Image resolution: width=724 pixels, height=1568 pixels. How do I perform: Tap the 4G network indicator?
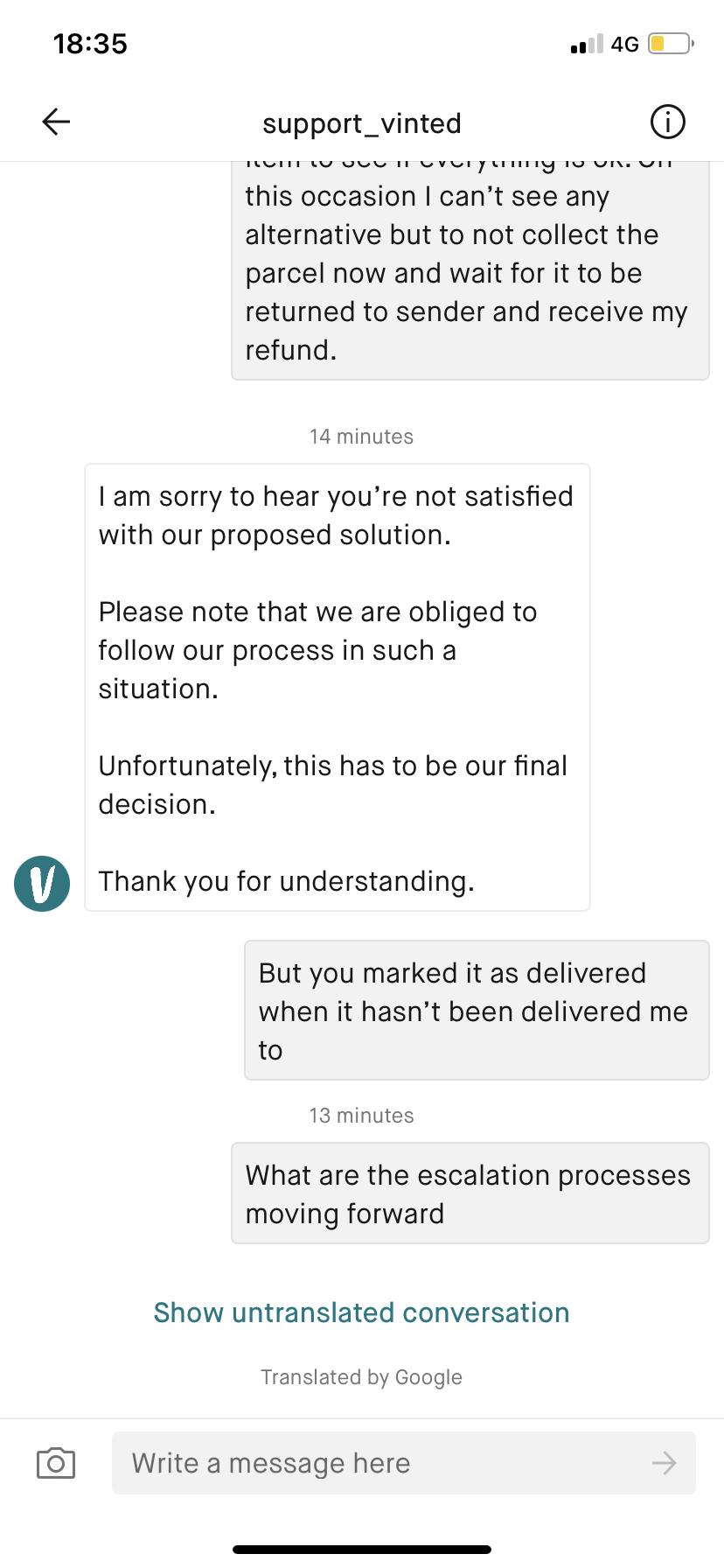pos(624,44)
